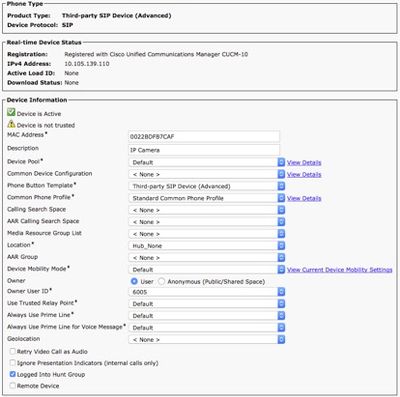Click into the MAC Address field
This screenshot has width=400, height=397.
point(204,137)
